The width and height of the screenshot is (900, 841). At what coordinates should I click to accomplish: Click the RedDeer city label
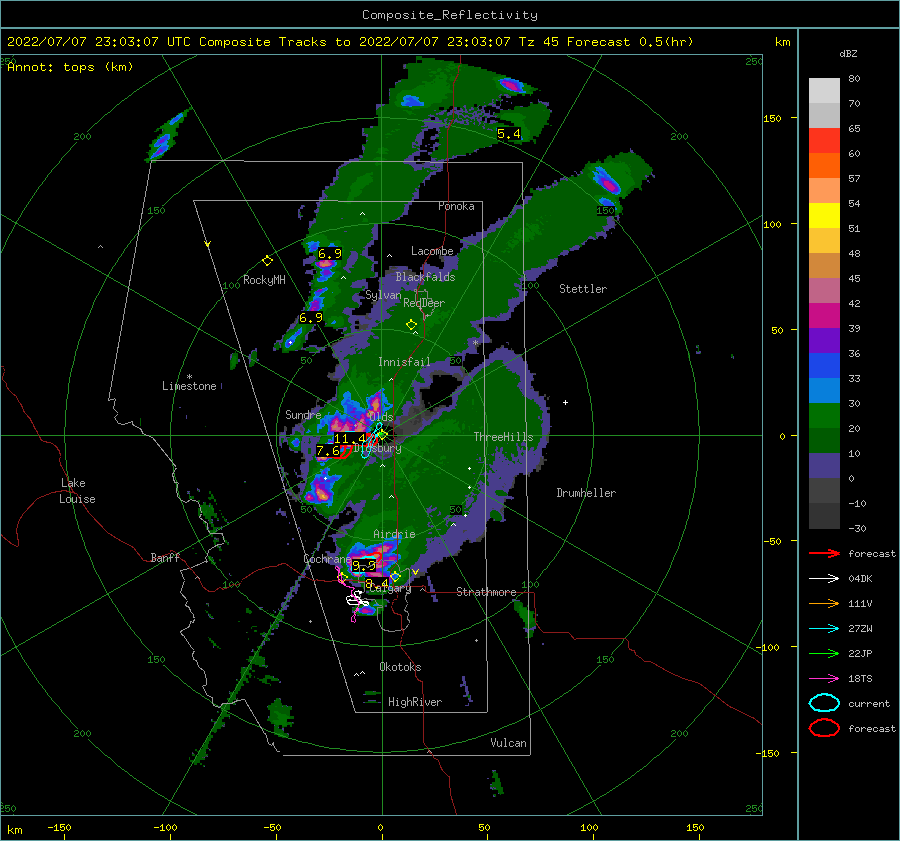pos(424,303)
